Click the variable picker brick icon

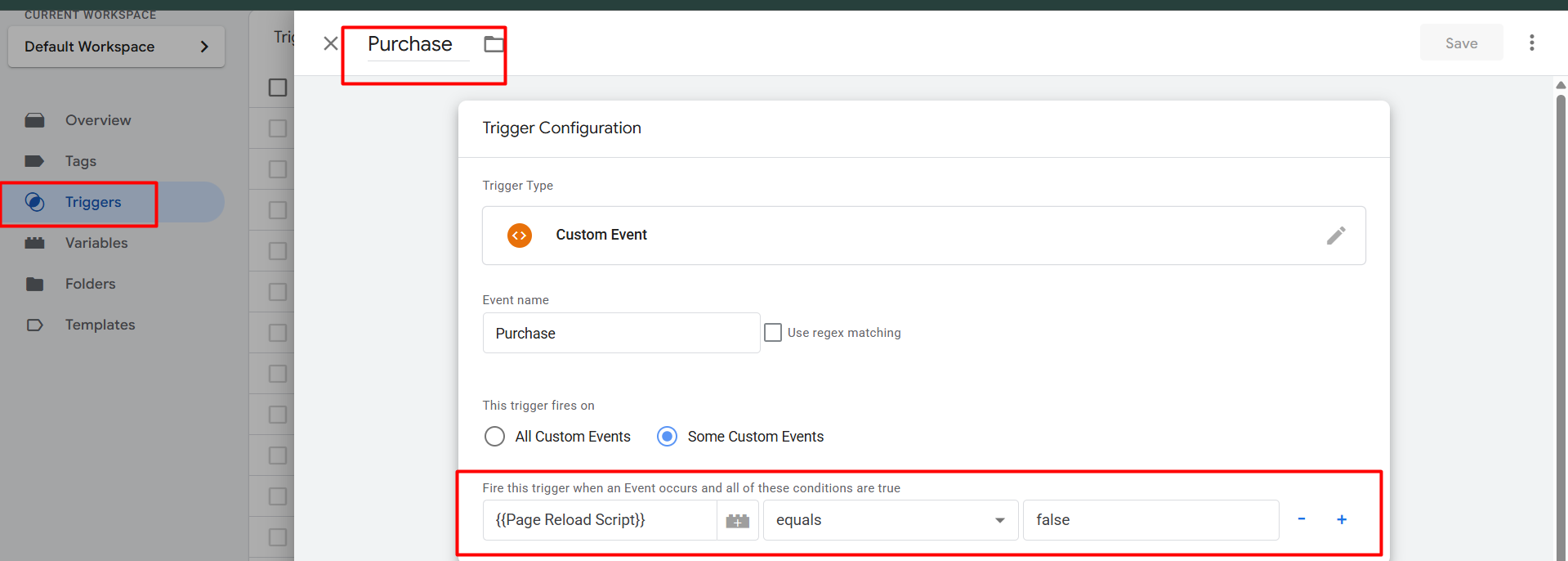[737, 521]
